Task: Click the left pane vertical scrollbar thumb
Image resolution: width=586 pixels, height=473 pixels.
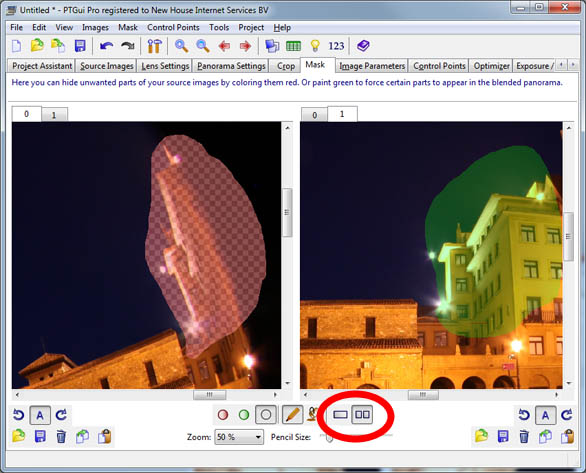Action: click(x=287, y=212)
